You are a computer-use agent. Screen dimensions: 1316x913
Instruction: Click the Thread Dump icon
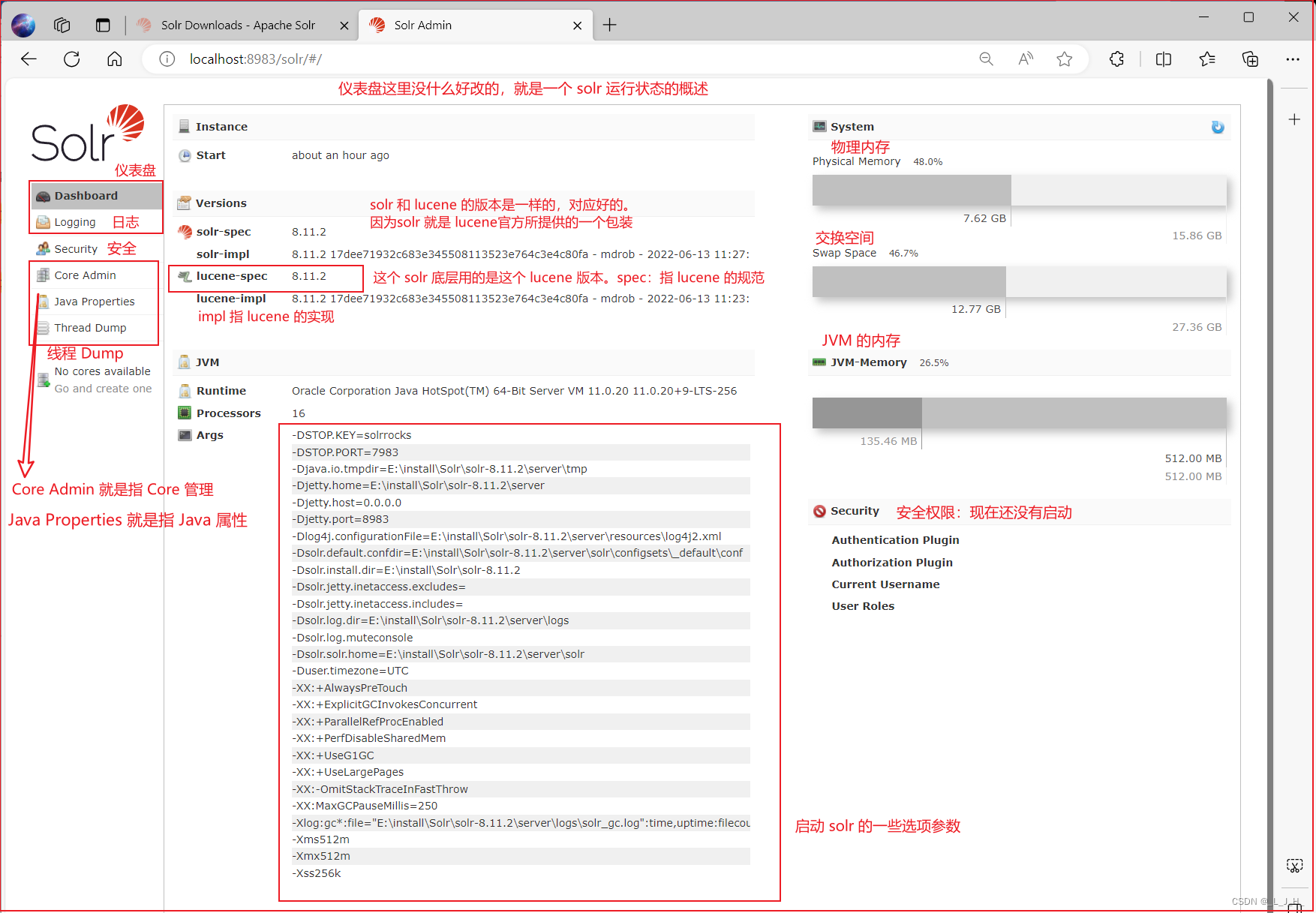click(44, 328)
